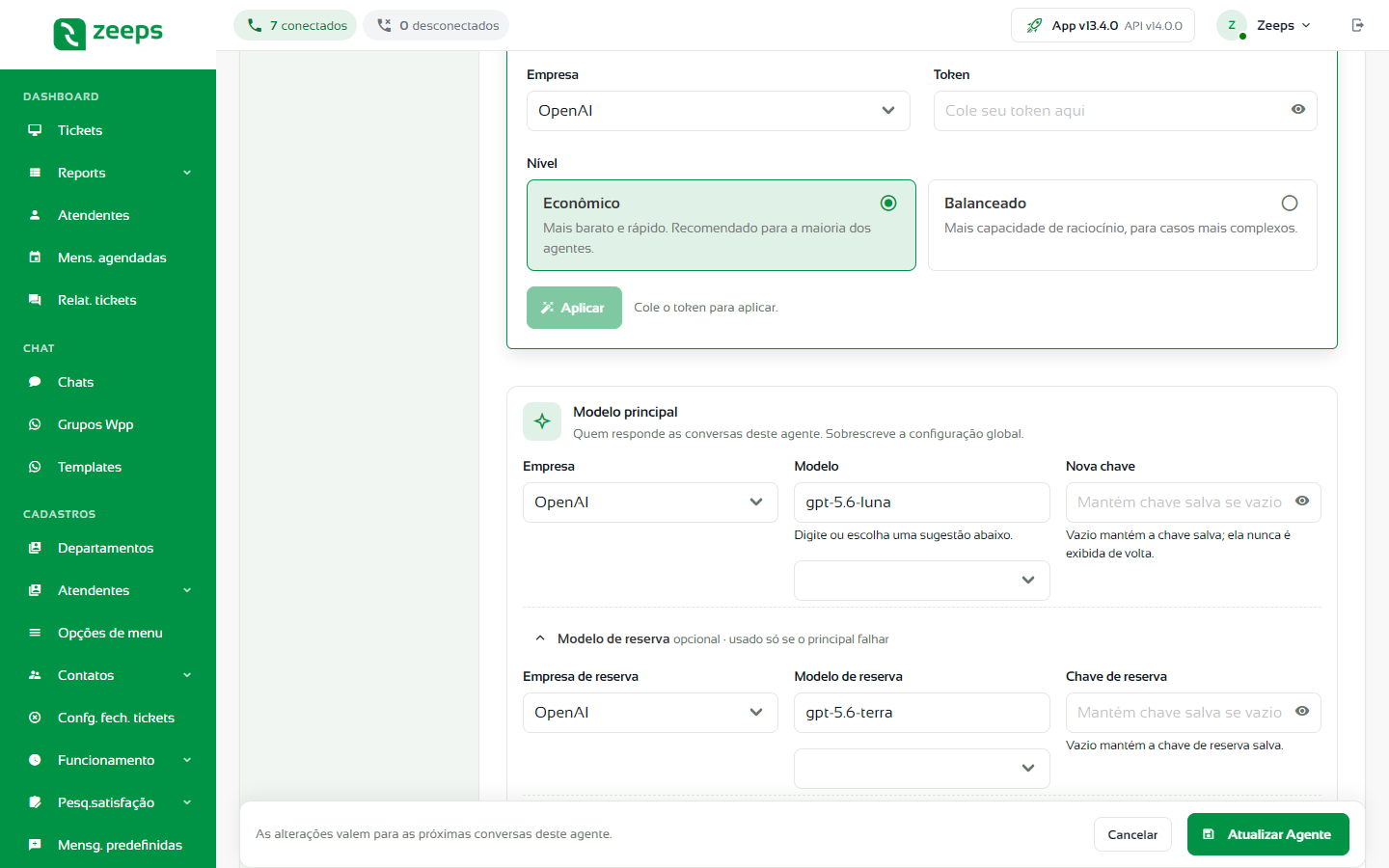
Task: Click the clock icon beside Funcionamento
Action: click(35, 760)
